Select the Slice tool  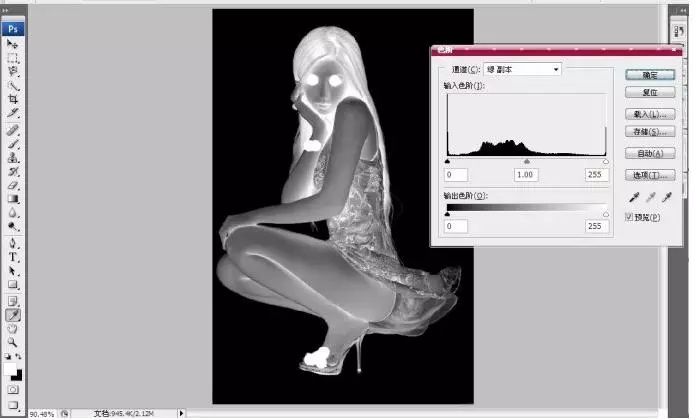(x=12, y=113)
